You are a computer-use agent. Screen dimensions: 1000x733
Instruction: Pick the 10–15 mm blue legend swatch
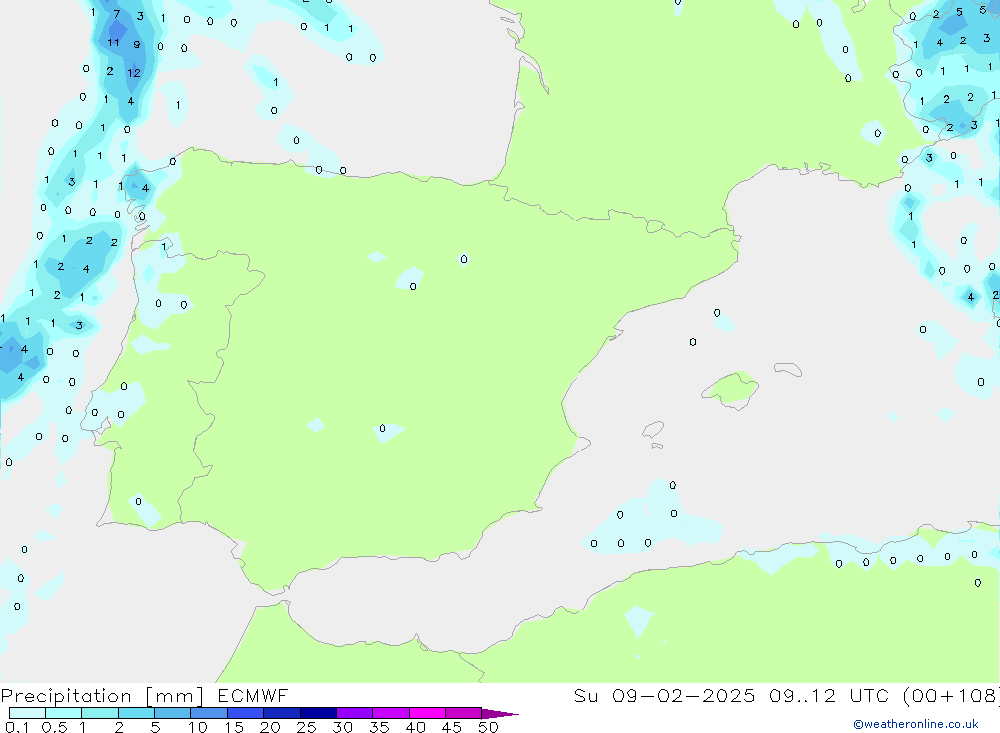[209, 713]
